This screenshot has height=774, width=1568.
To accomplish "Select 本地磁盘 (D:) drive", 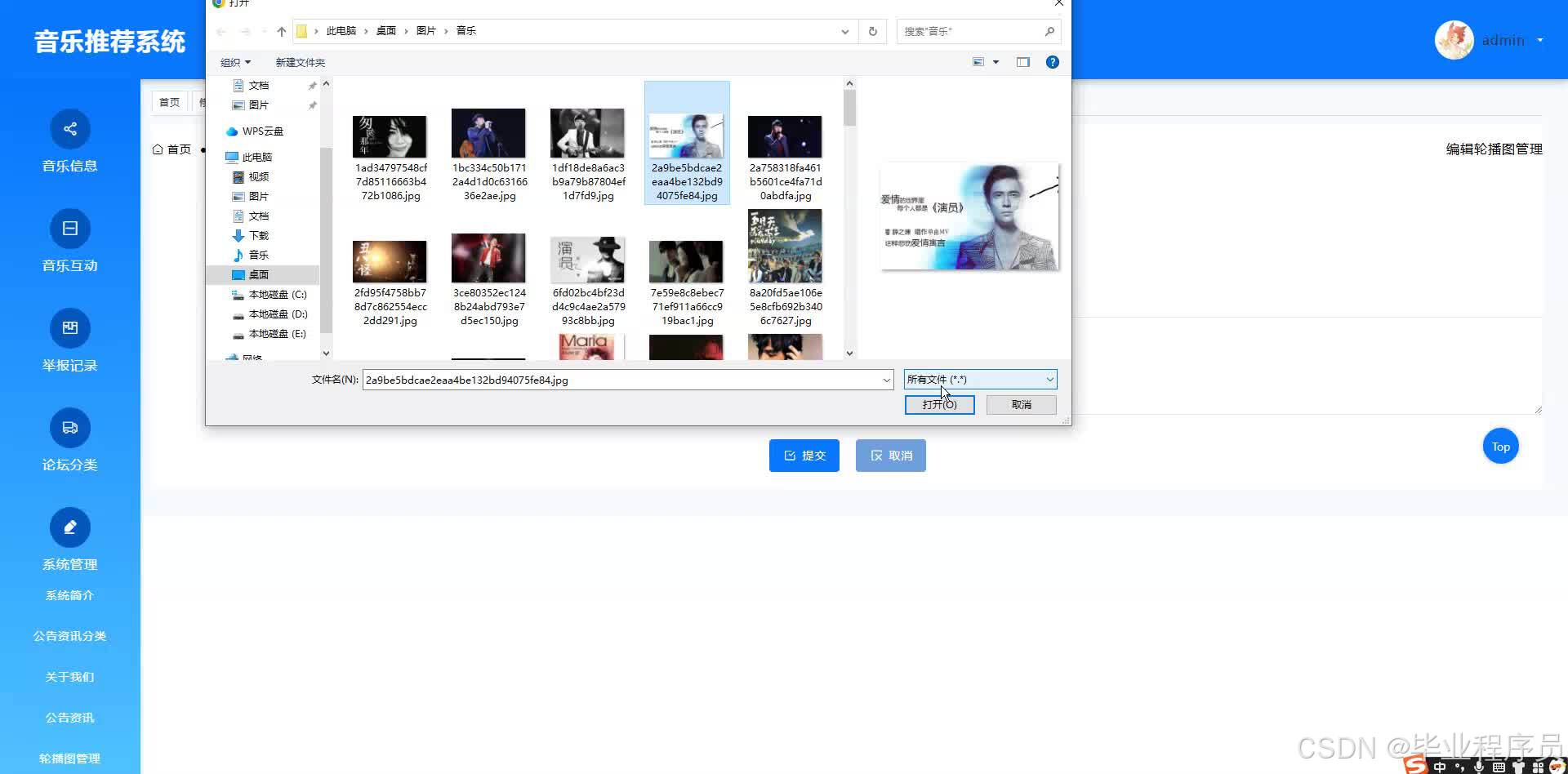I will click(278, 314).
